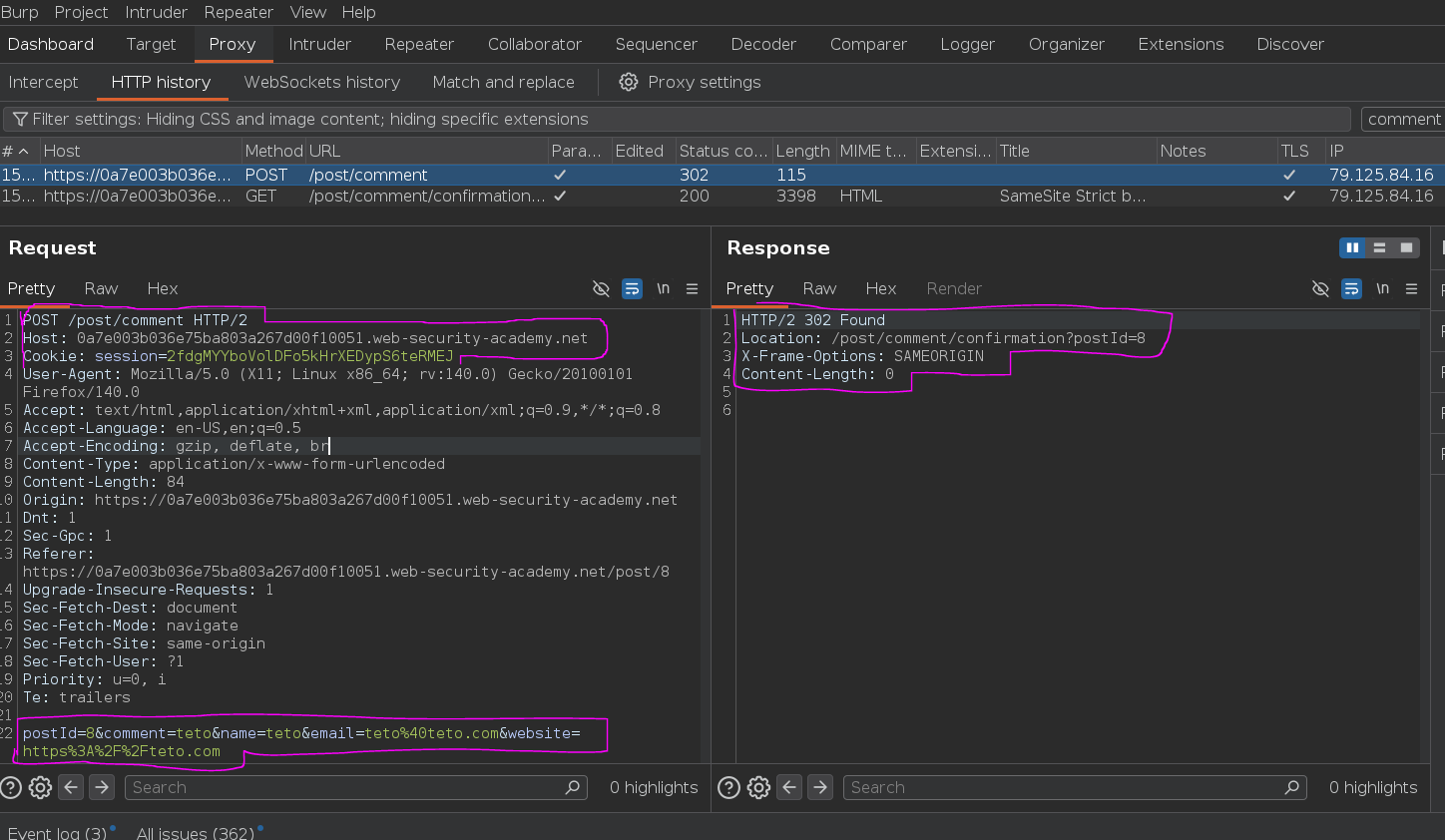Open the Burp menu
Viewport: 1445px width, 840px height.
point(20,12)
